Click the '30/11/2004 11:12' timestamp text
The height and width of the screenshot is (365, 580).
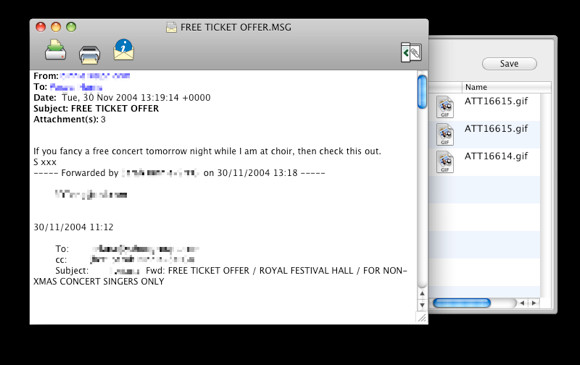point(74,227)
